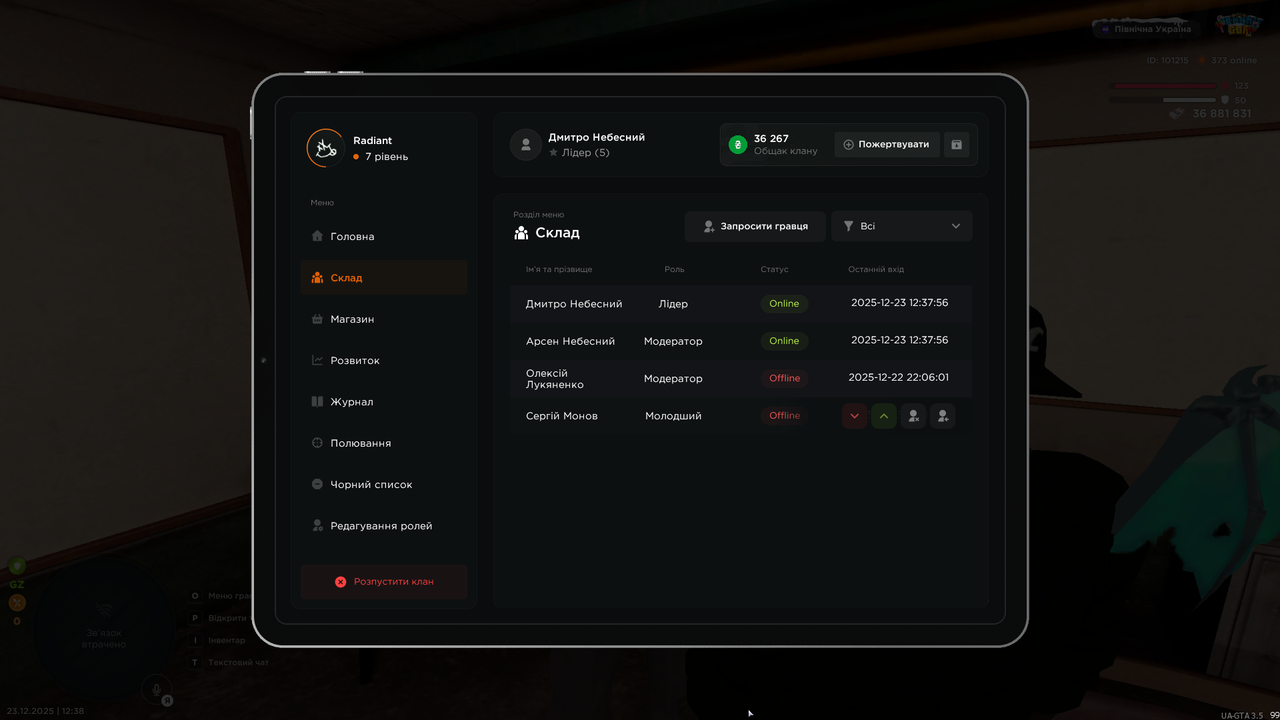The width and height of the screenshot is (1280, 720).
Task: Click the Текстовий чат hint
Action: tap(238, 662)
